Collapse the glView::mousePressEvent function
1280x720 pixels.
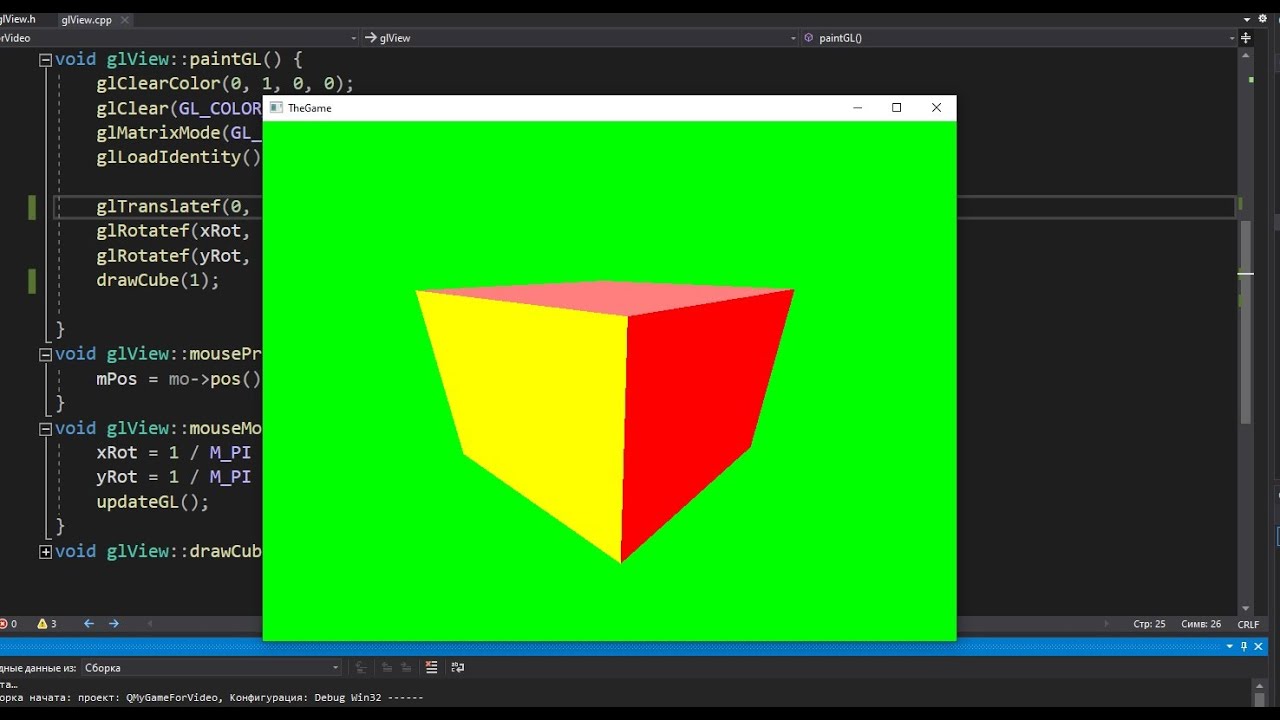click(45, 354)
